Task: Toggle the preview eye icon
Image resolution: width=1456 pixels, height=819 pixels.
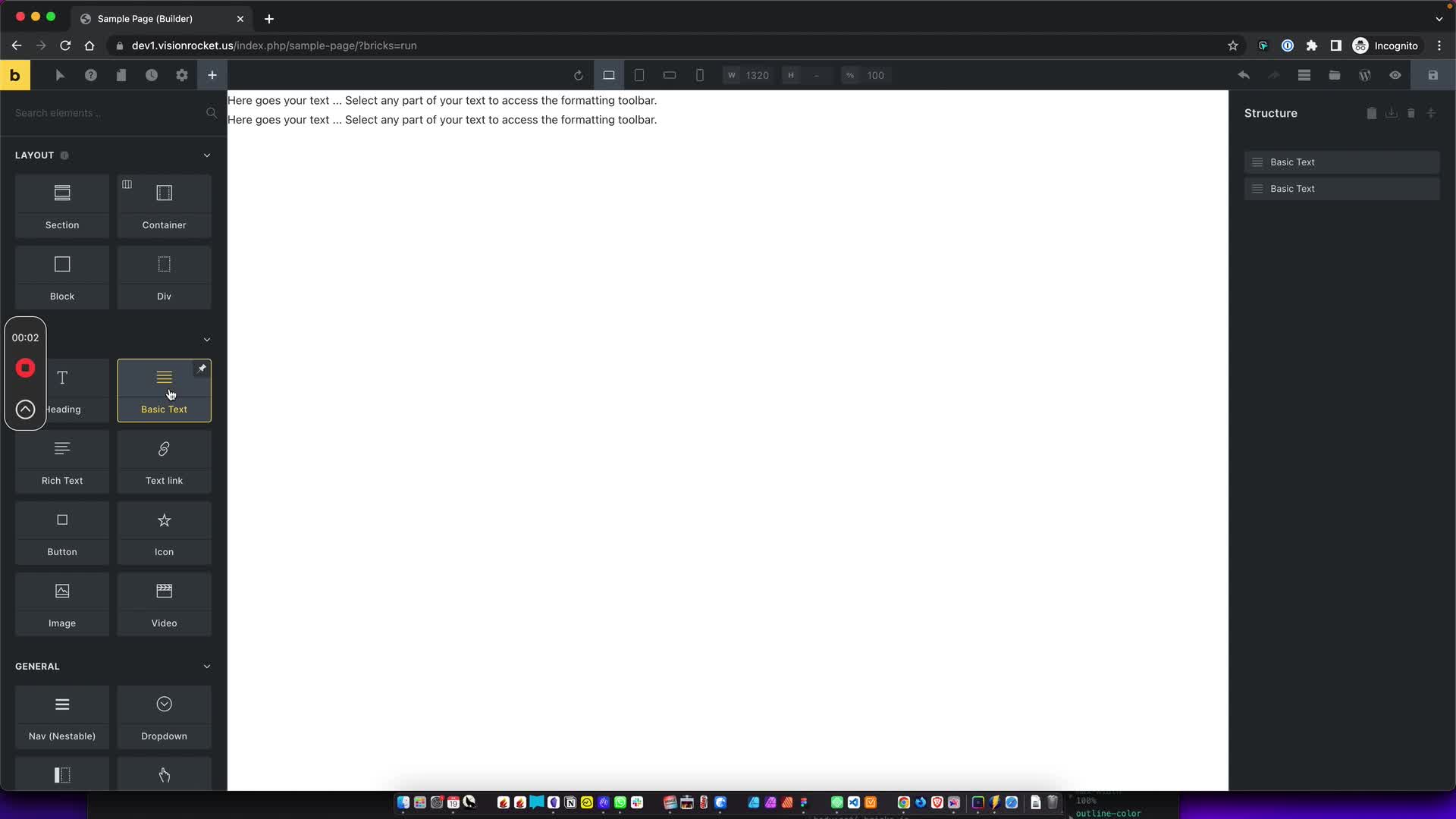Action: (x=1395, y=75)
